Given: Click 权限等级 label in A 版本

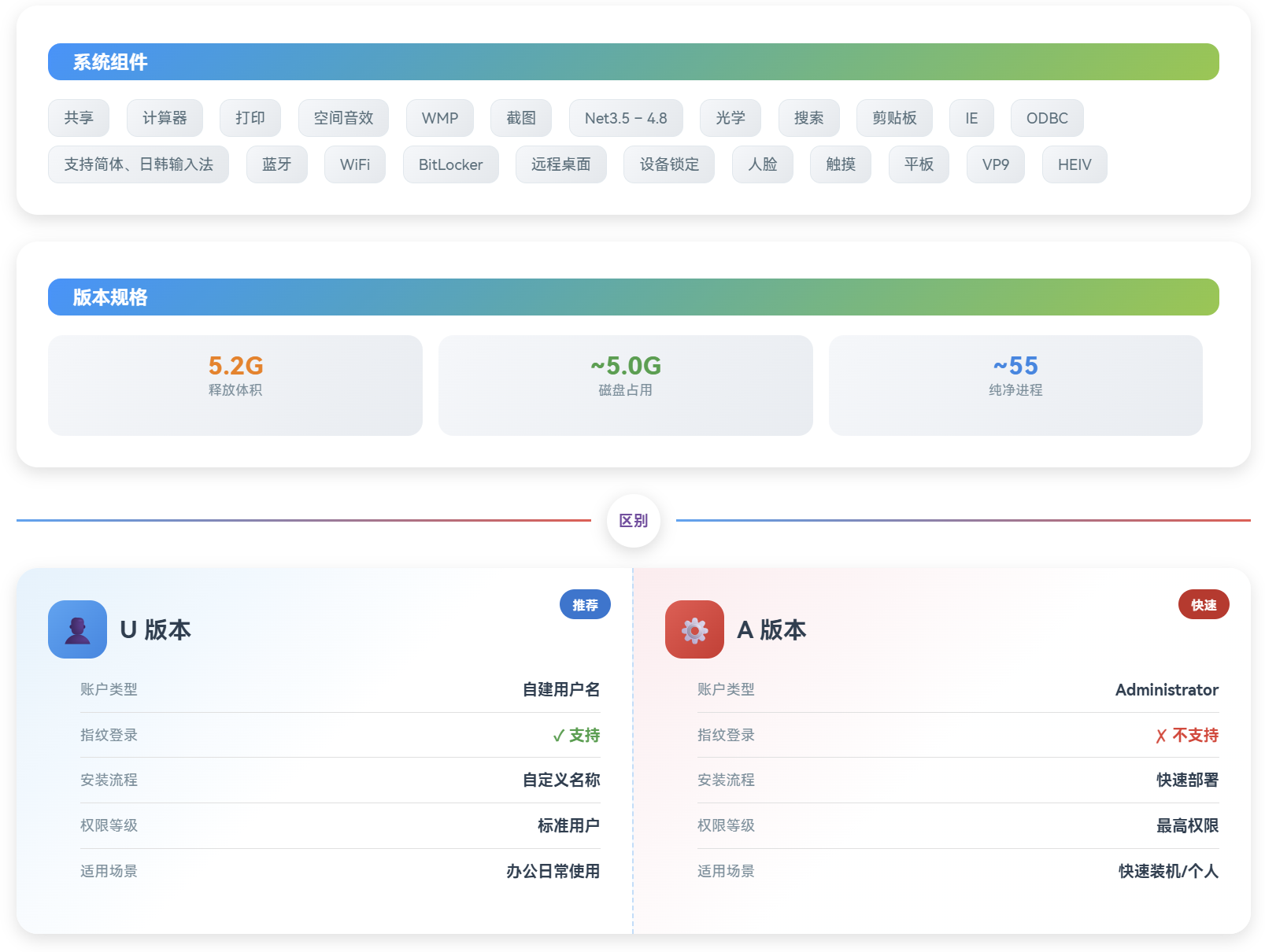Looking at the screenshot, I should click(726, 825).
